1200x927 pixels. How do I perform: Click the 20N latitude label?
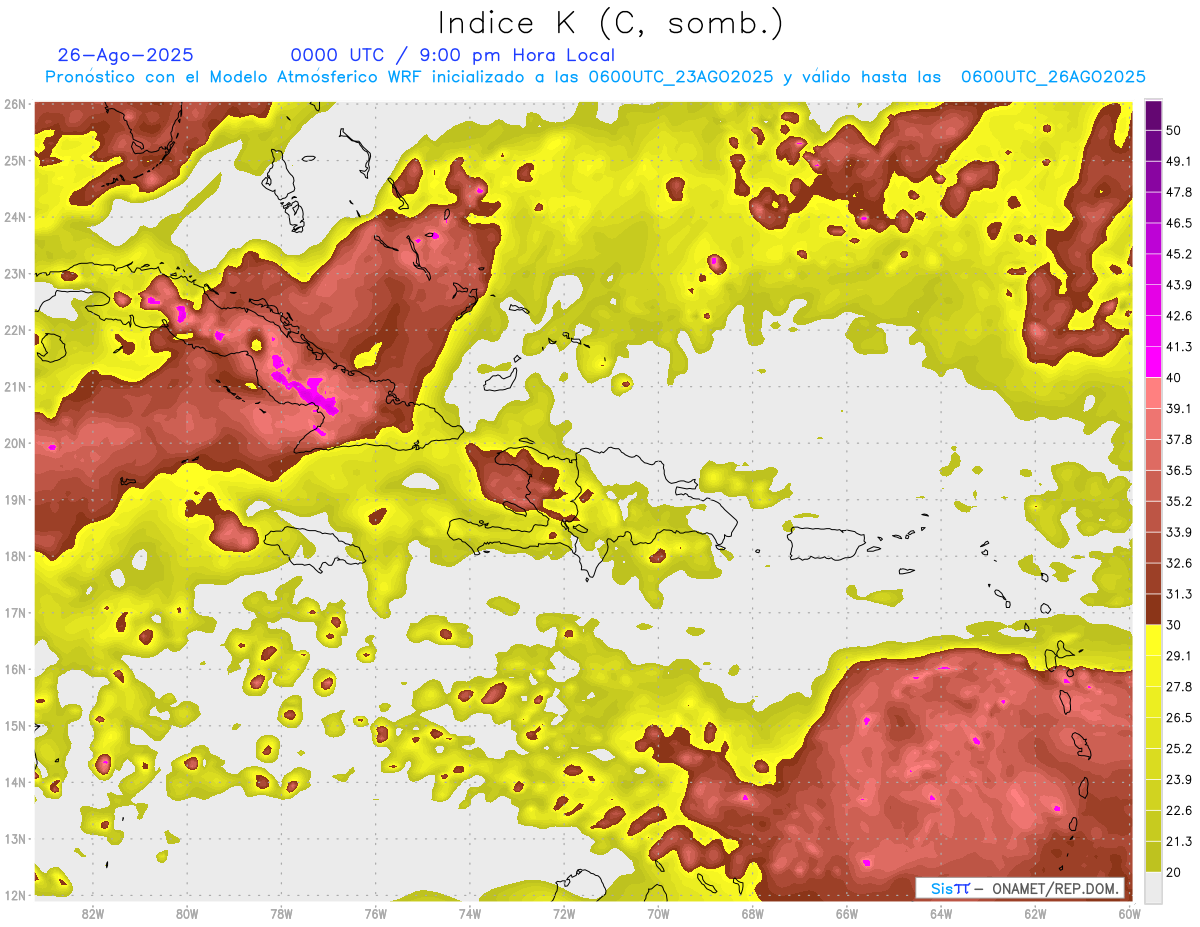14,443
